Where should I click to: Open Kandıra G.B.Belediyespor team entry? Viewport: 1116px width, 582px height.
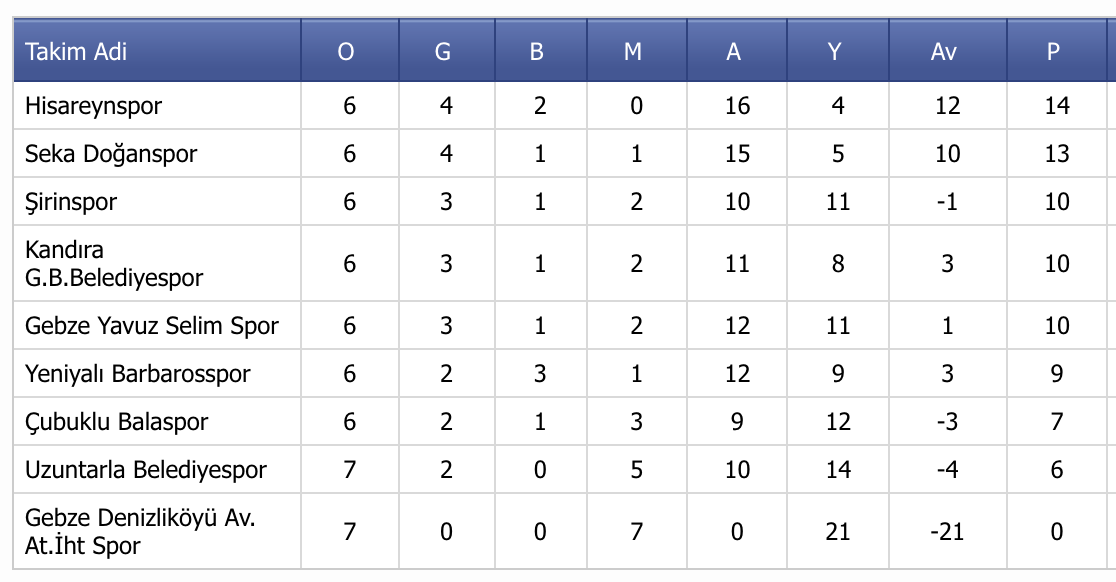114,263
